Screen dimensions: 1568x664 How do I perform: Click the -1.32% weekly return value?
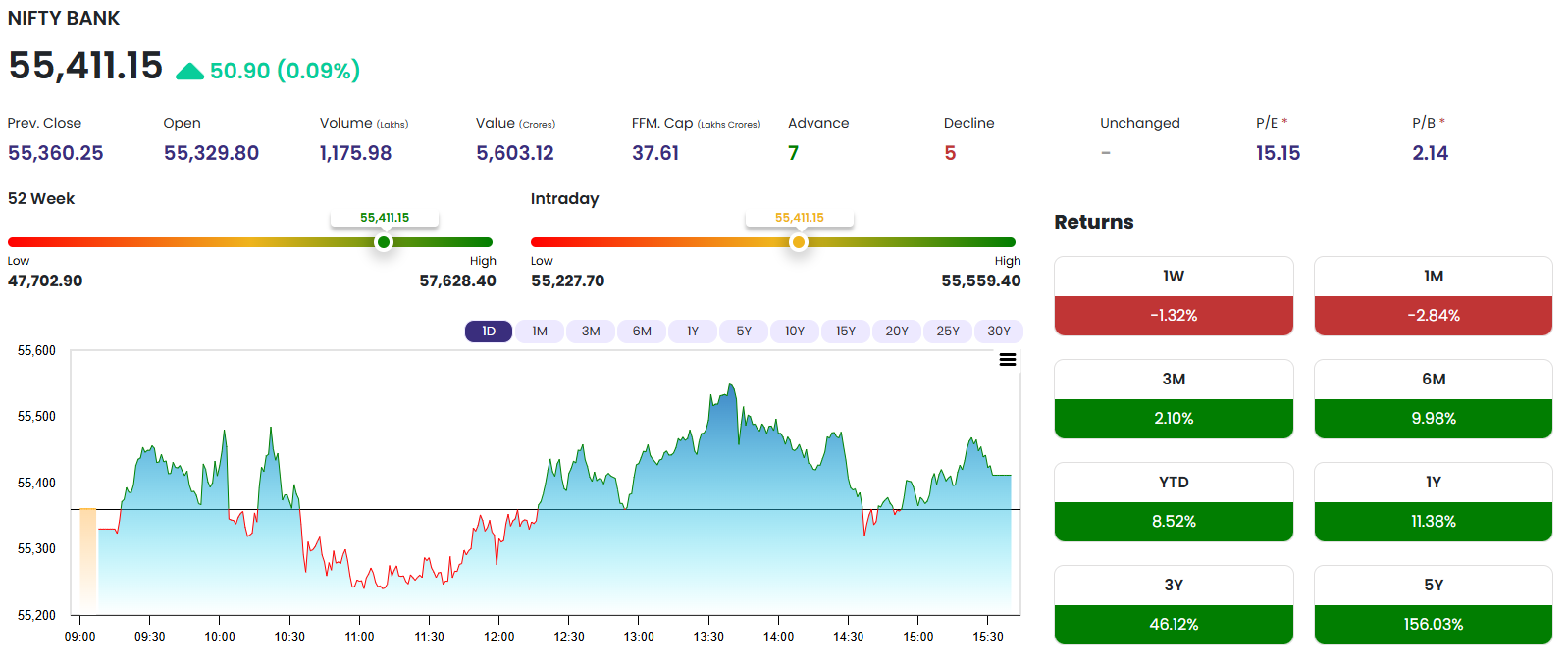(x=1174, y=316)
